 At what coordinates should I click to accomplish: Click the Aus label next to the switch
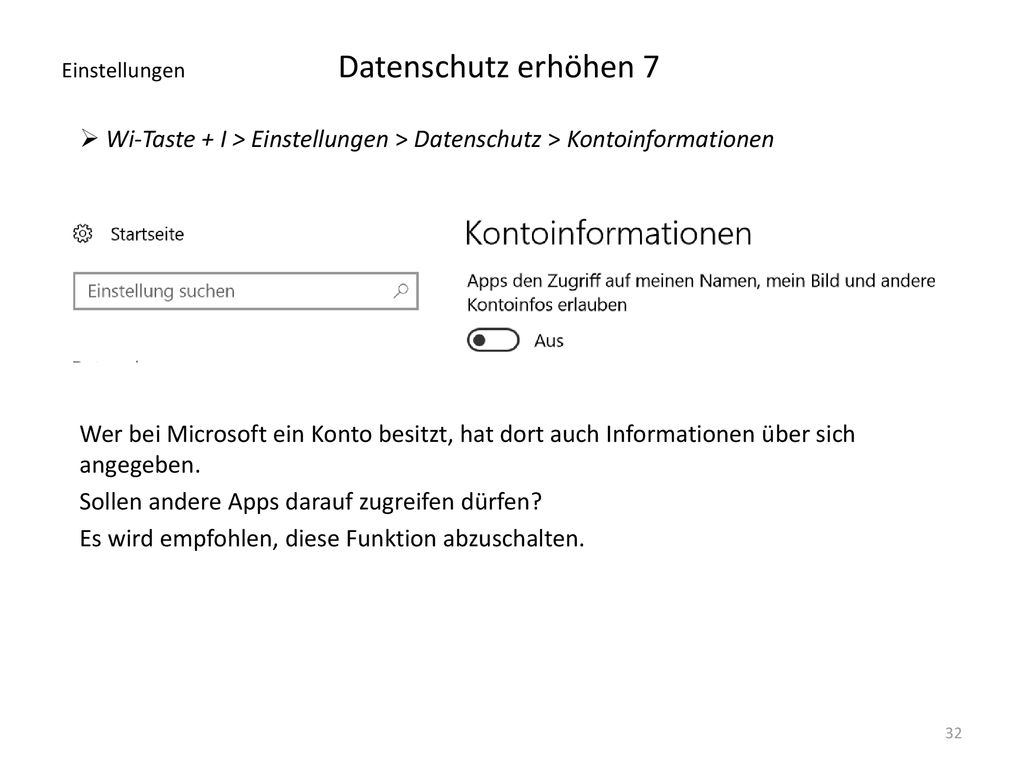click(x=549, y=341)
